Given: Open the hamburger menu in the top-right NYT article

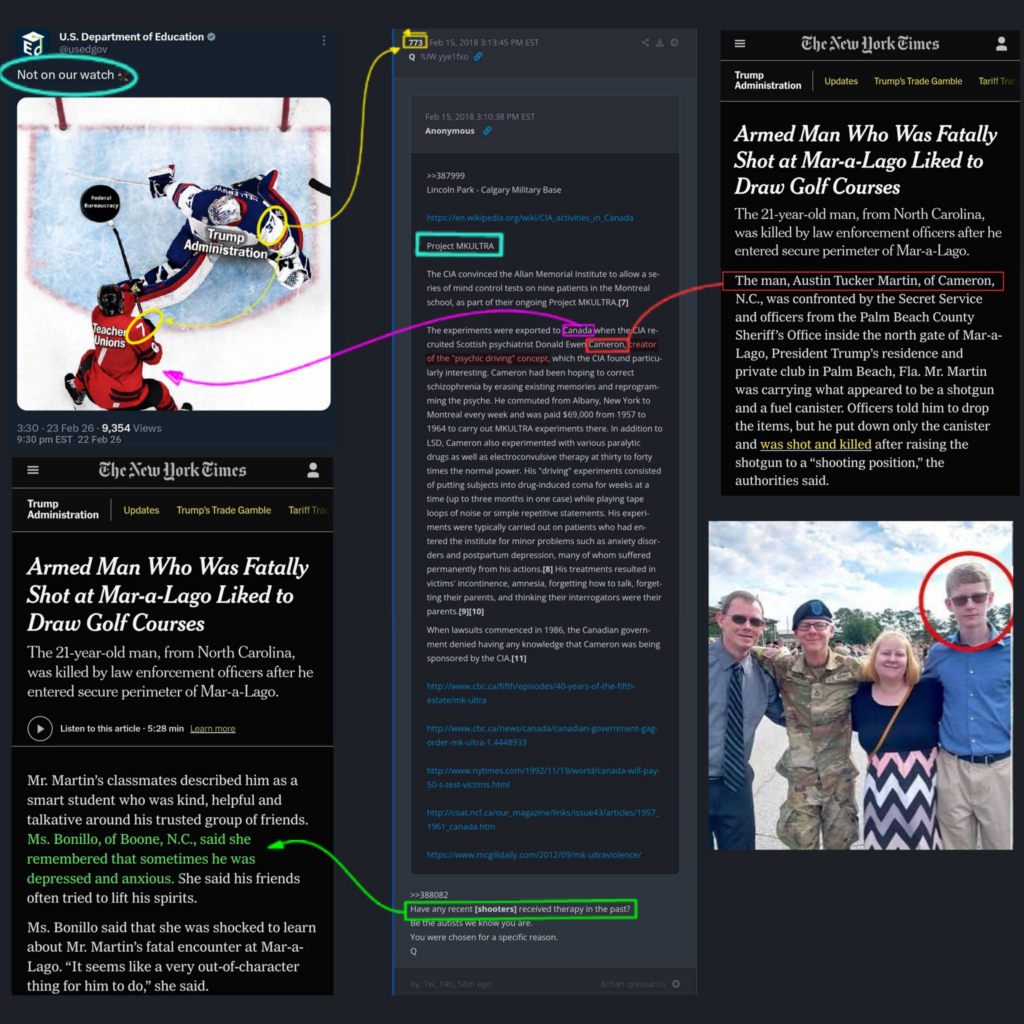Looking at the screenshot, I should point(740,44).
